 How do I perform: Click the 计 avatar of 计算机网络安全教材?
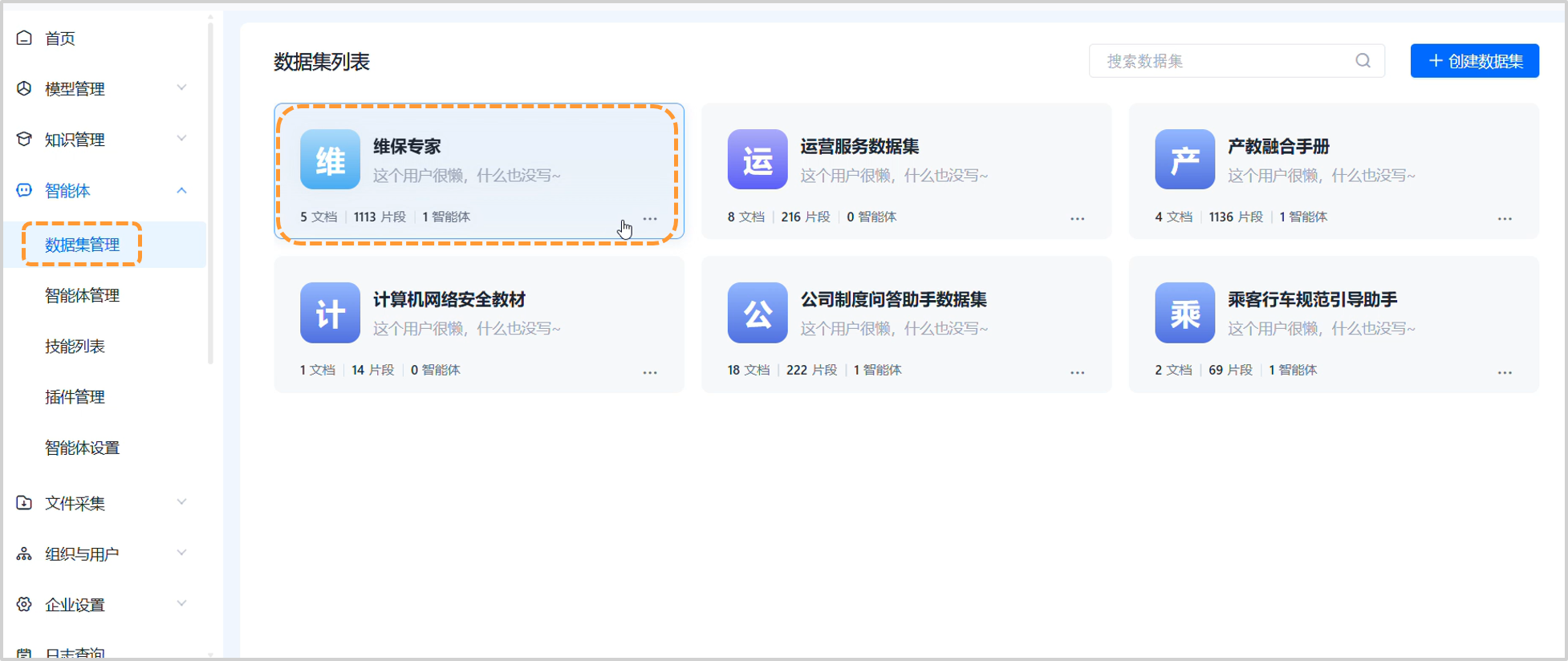tap(330, 313)
